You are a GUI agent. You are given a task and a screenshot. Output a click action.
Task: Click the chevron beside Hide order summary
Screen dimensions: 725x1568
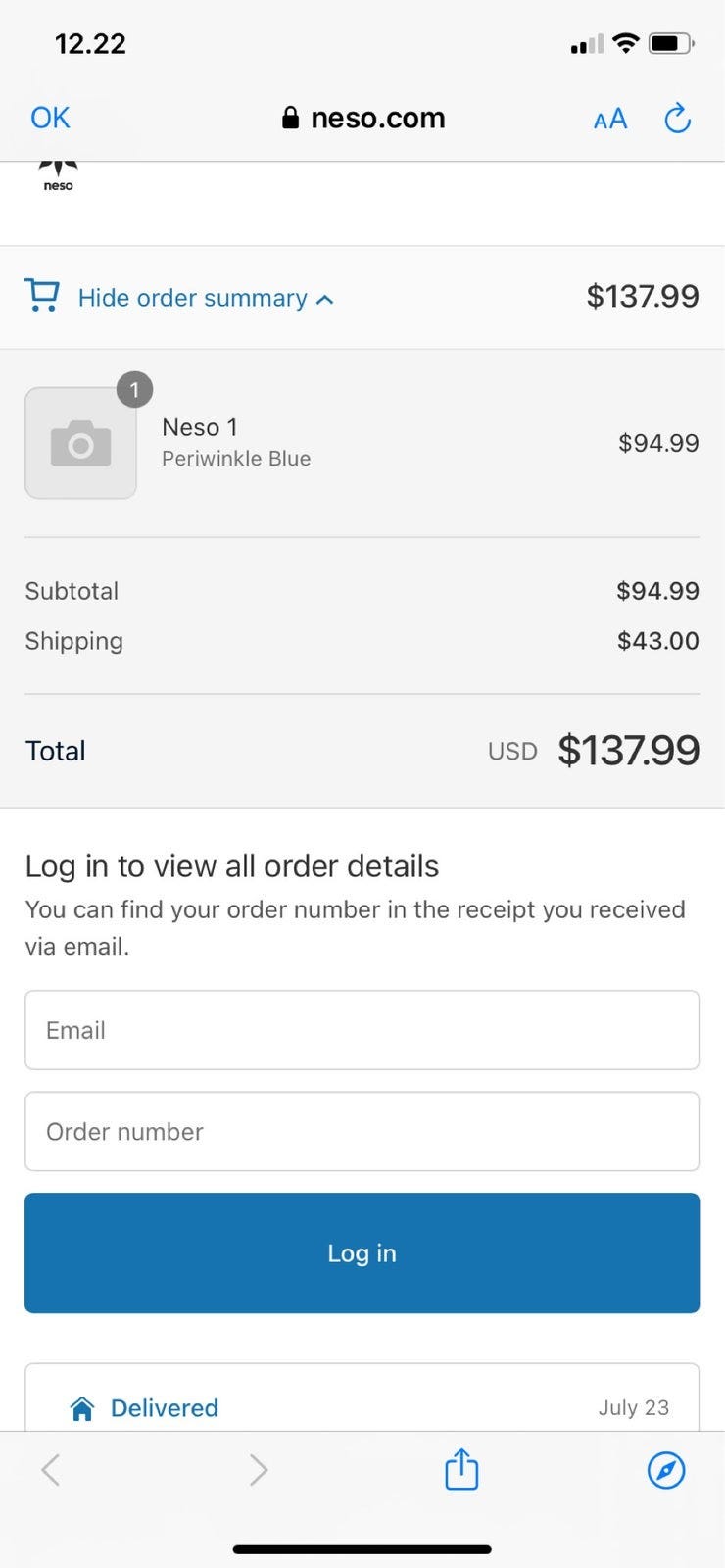[325, 299]
